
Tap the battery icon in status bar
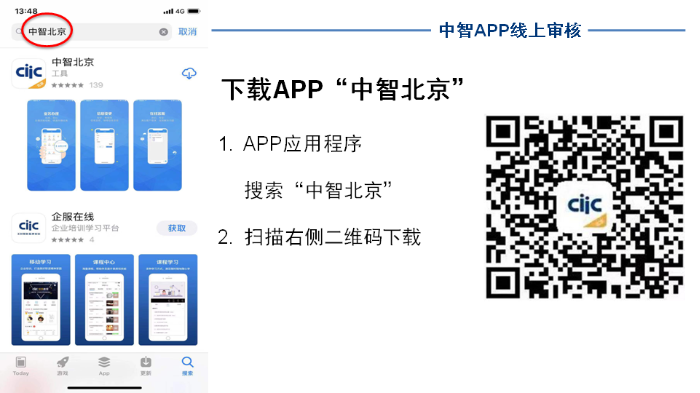(194, 11)
